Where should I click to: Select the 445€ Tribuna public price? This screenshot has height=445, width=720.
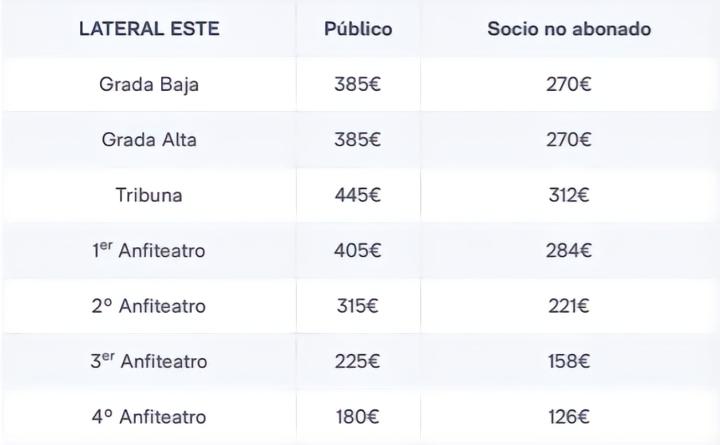click(x=358, y=195)
